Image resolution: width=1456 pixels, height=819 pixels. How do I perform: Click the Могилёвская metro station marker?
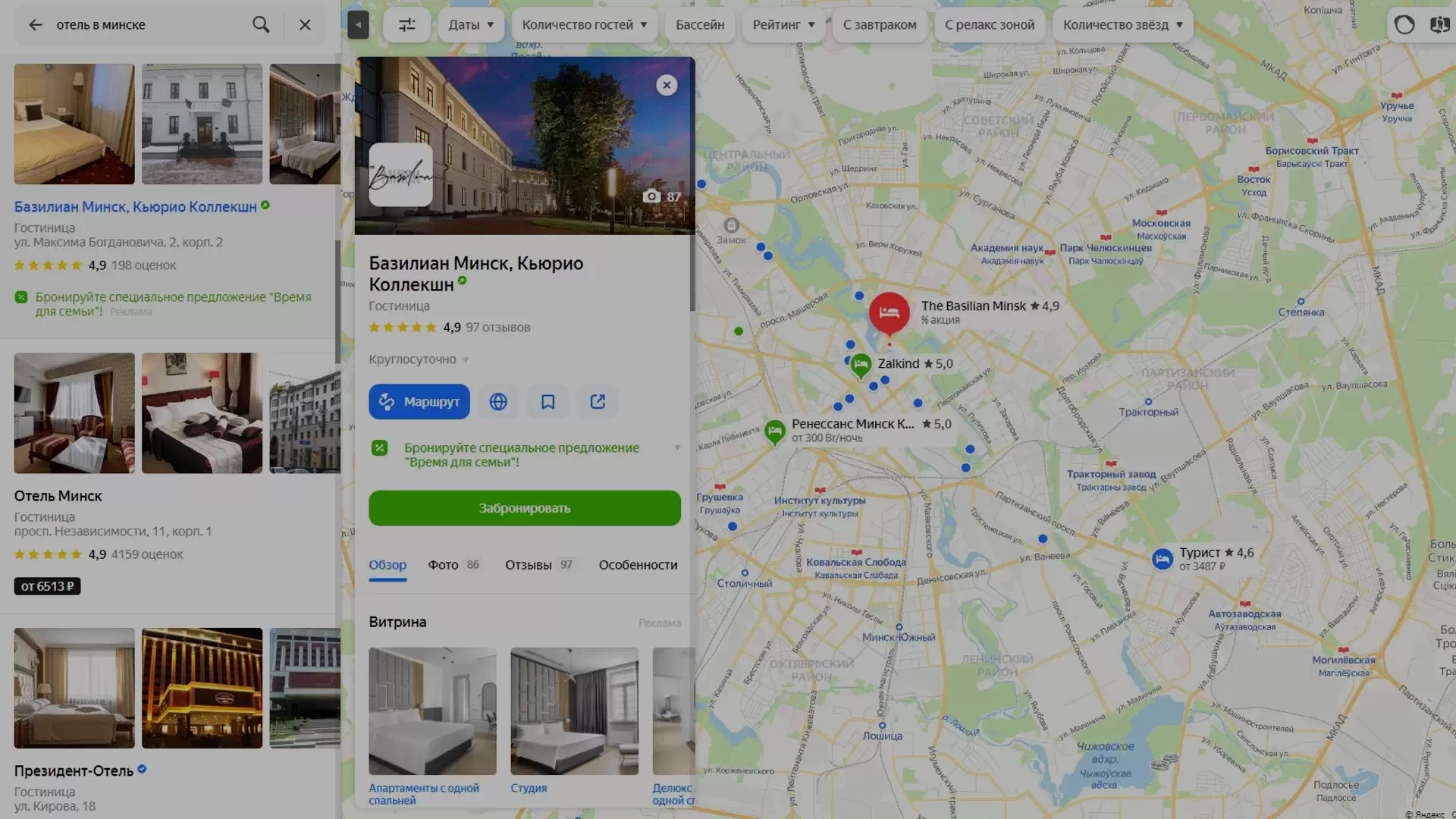pyautogui.click(x=1343, y=650)
